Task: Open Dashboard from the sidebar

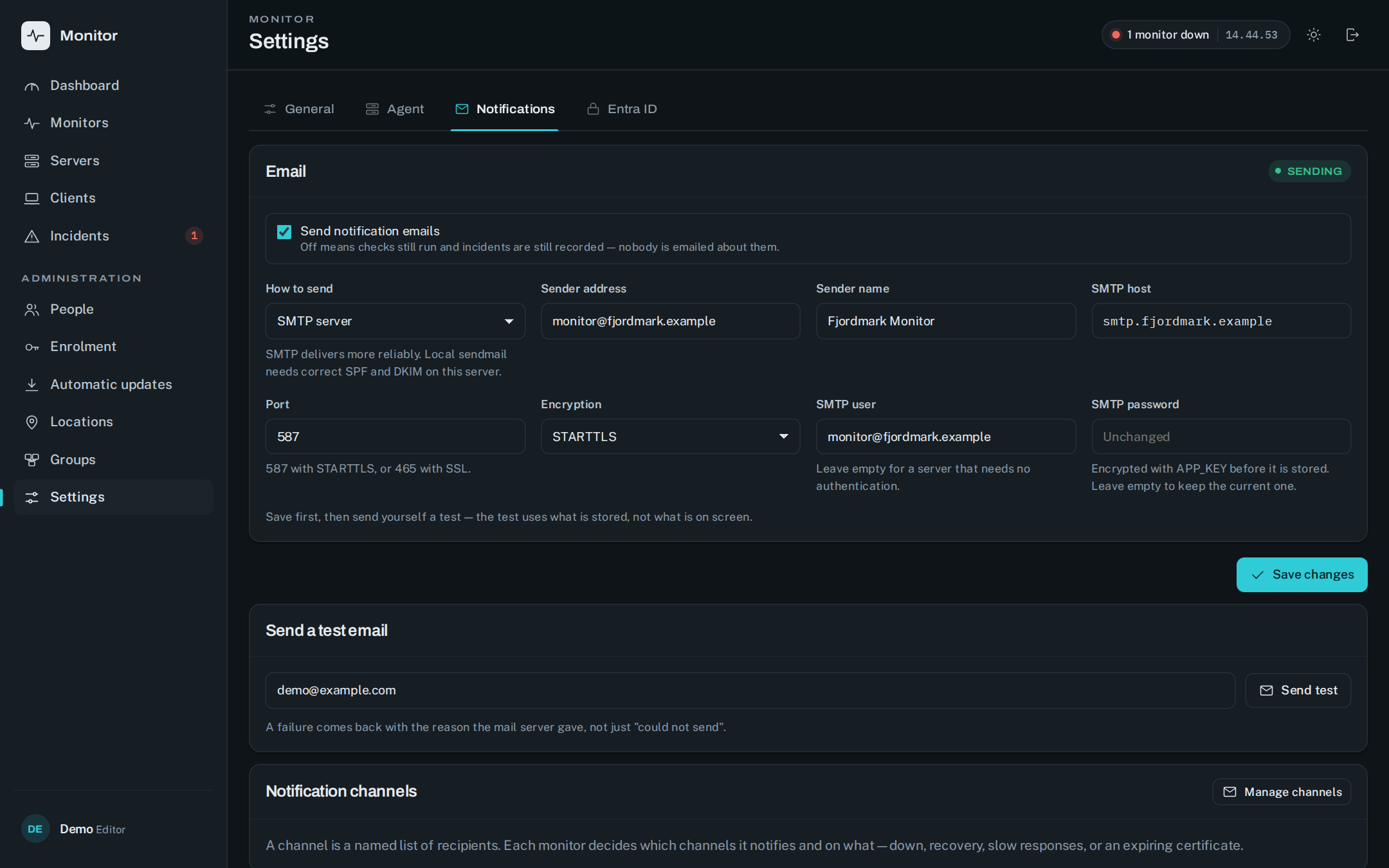Action: coord(113,86)
